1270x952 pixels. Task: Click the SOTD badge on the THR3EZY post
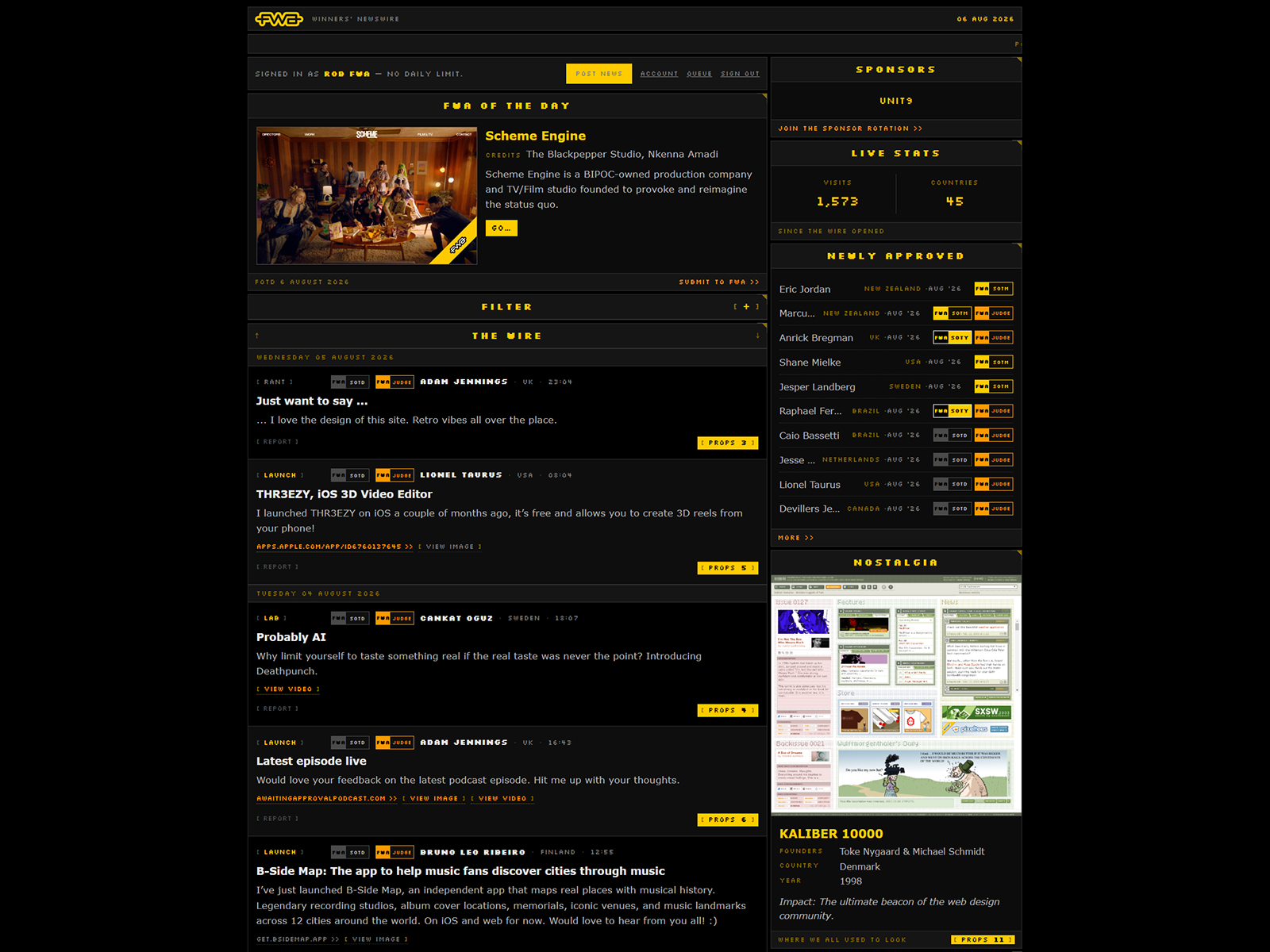click(x=350, y=475)
